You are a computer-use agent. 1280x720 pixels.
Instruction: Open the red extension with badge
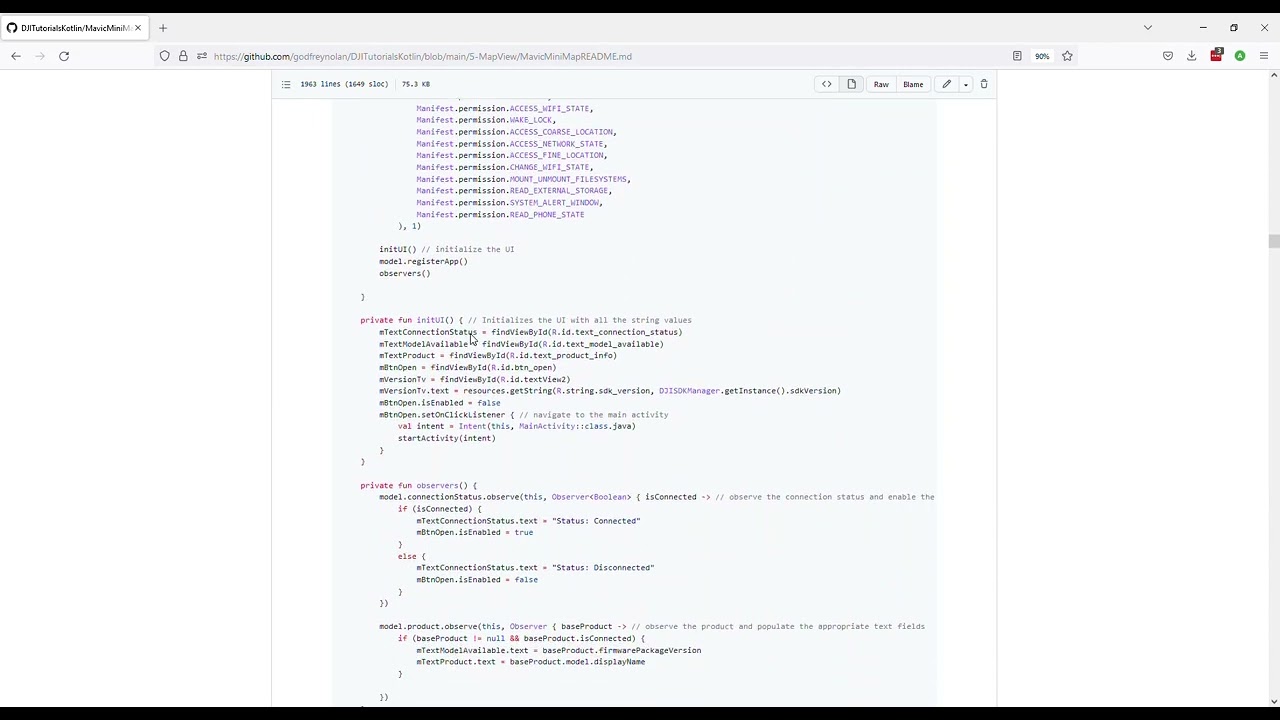click(1216, 56)
